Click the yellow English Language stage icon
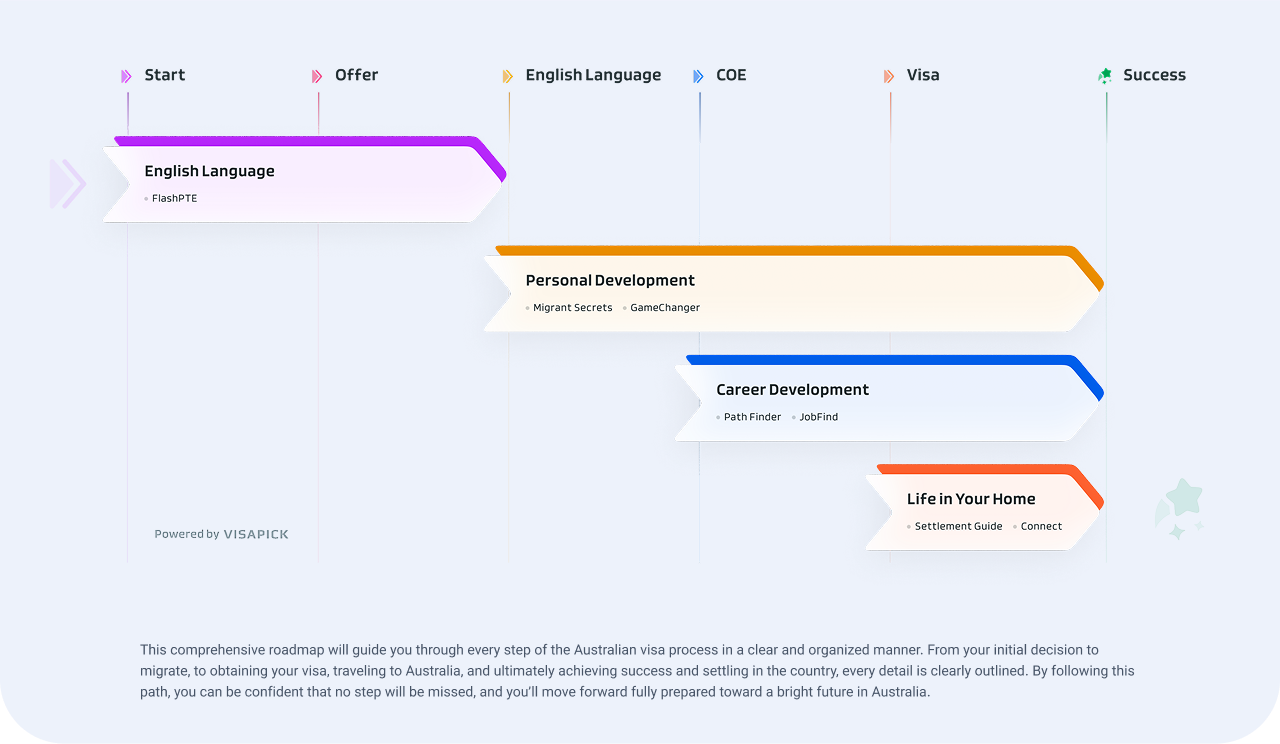This screenshot has height=744, width=1280. (508, 76)
